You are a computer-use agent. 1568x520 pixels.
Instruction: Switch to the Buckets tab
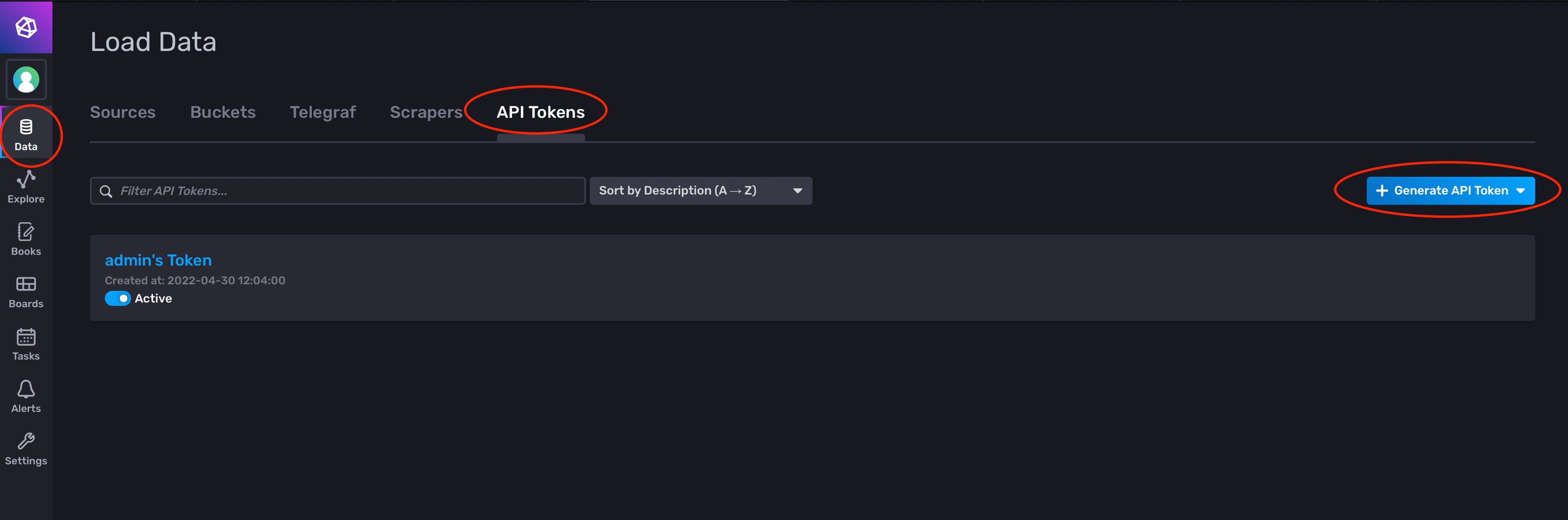[x=223, y=113]
